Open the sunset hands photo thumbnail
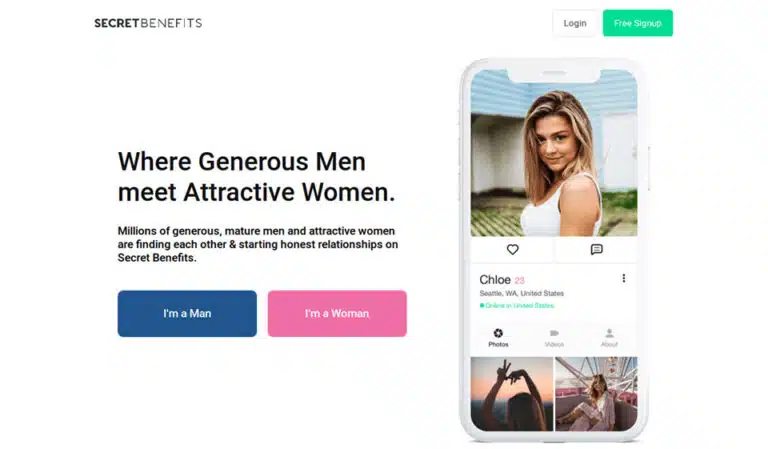Screen dimensions: 768x449 coord(512,394)
